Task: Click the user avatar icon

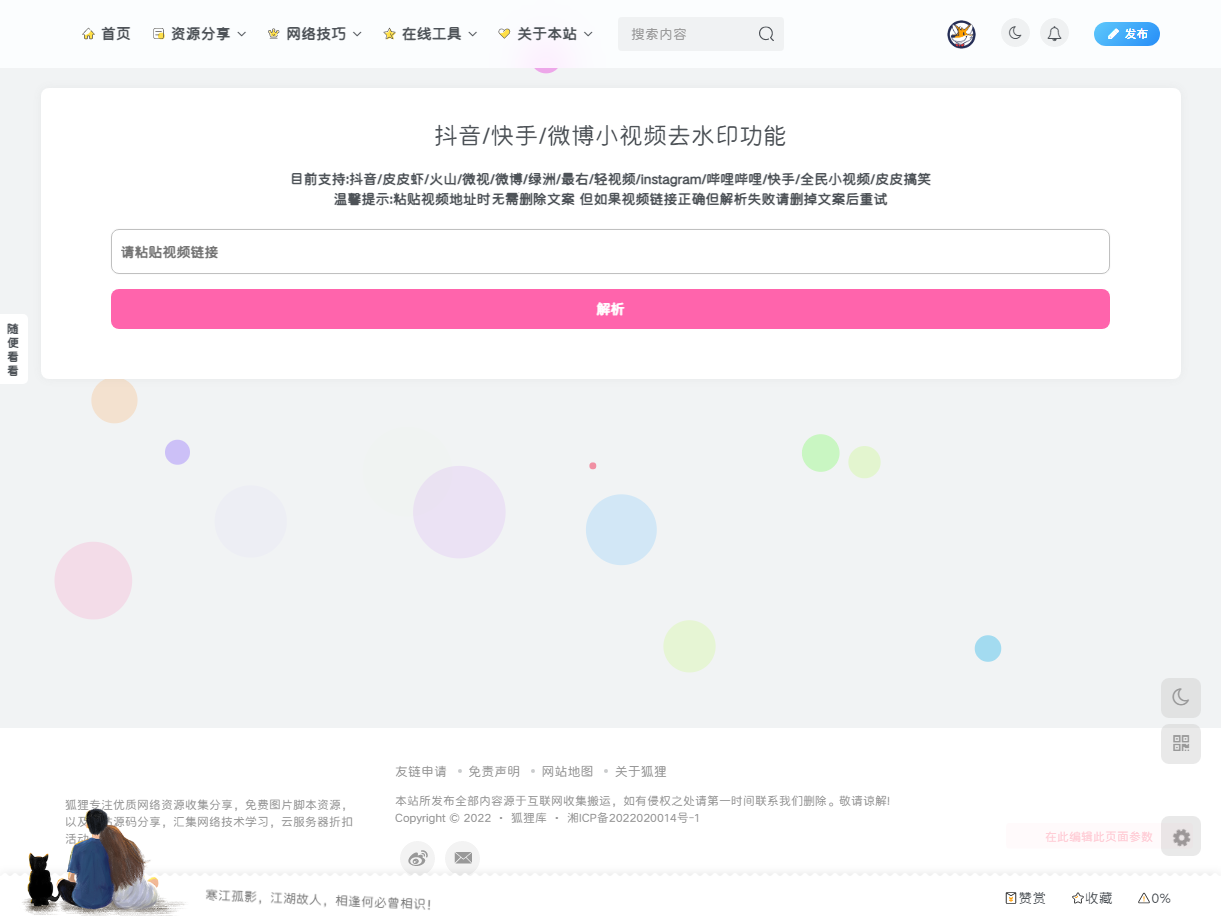Action: pyautogui.click(x=961, y=34)
